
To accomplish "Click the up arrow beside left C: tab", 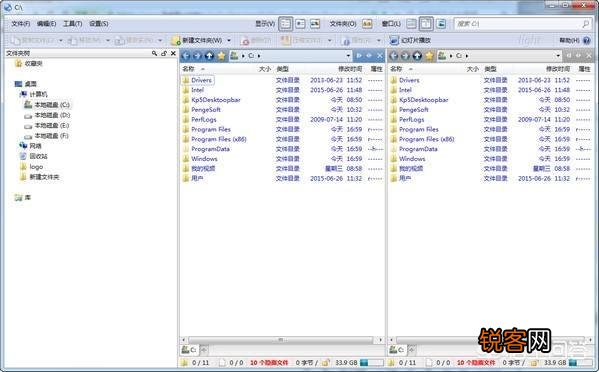I will pyautogui.click(x=204, y=349).
